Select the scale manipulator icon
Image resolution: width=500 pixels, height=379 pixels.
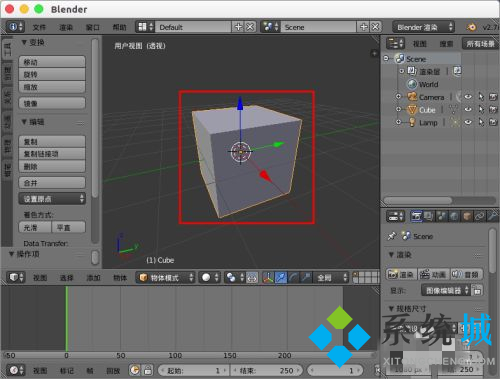click(x=306, y=277)
